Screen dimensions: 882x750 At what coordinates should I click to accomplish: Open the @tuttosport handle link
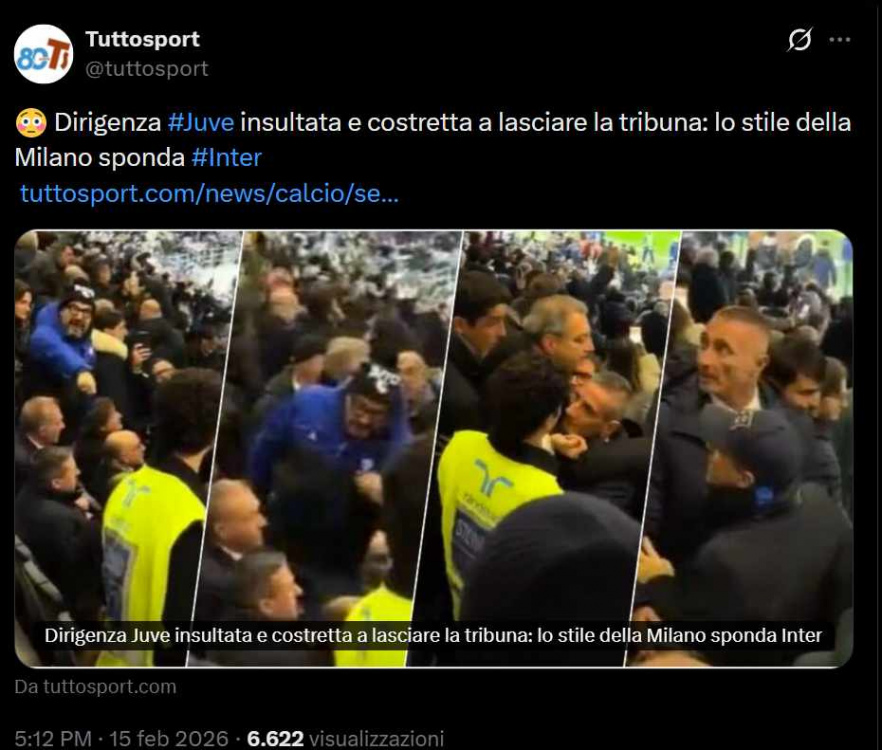click(x=147, y=69)
